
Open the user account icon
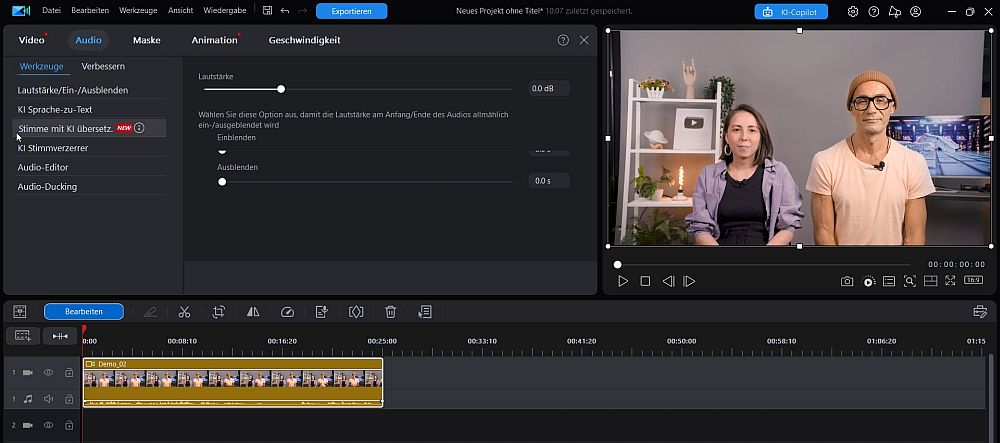[916, 11]
